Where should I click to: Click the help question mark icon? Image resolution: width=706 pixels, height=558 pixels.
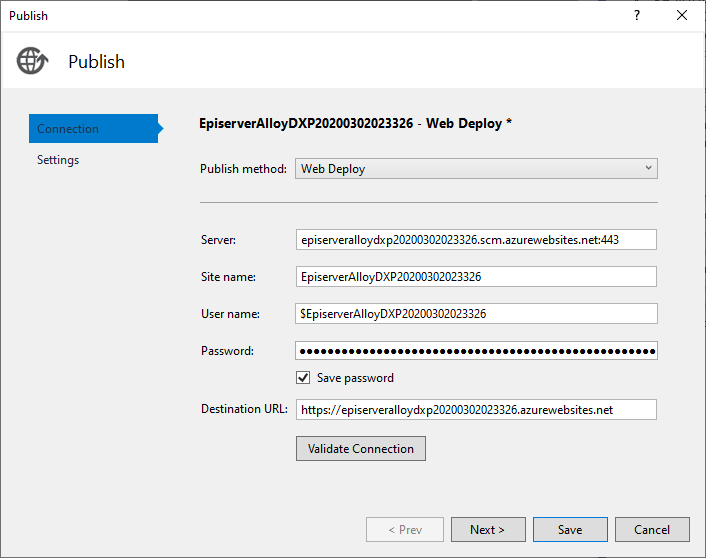pyautogui.click(x=637, y=15)
